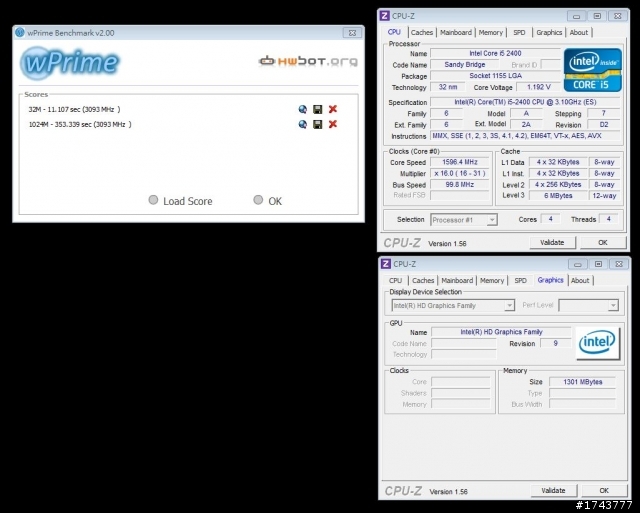
Task: Click Validate in lower CPU-Z window
Action: 553,491
